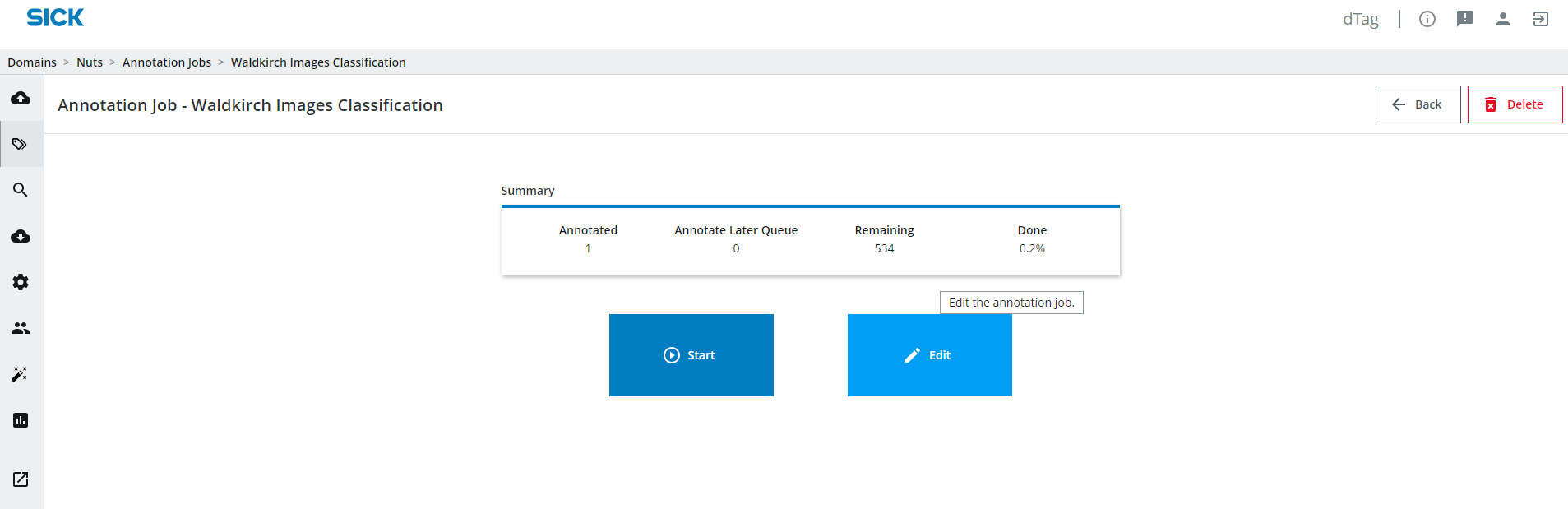
Task: Delete this annotation job
Action: 1515,104
